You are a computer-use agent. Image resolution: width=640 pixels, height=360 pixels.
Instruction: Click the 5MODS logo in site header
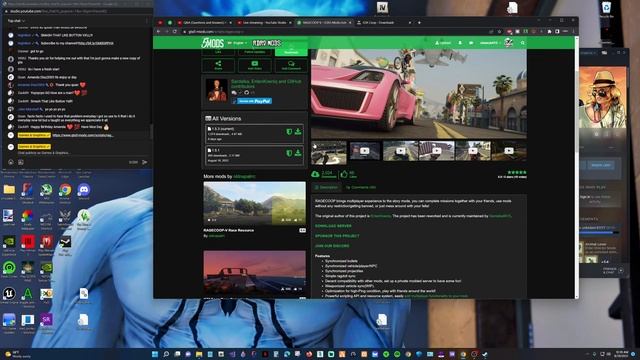click(x=212, y=42)
